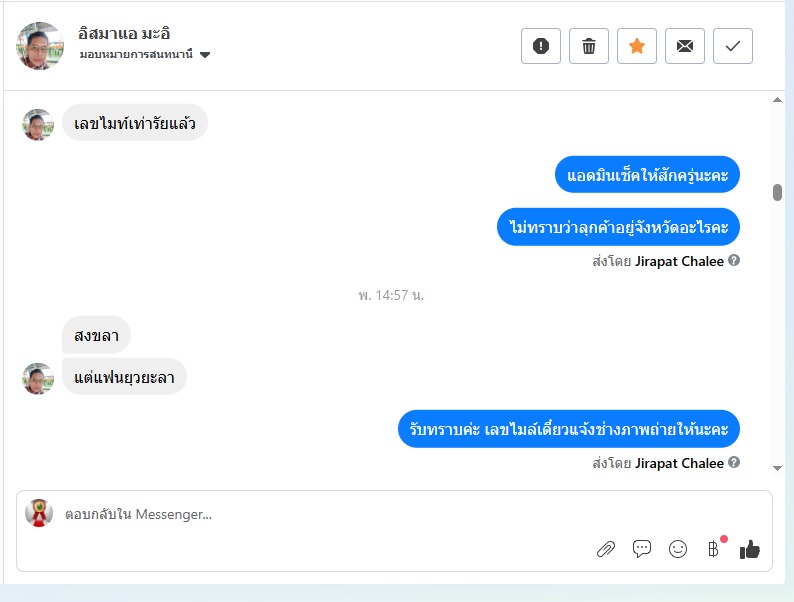Mark conversation as unread with envelope icon
The width and height of the screenshot is (794, 602).
(x=685, y=46)
